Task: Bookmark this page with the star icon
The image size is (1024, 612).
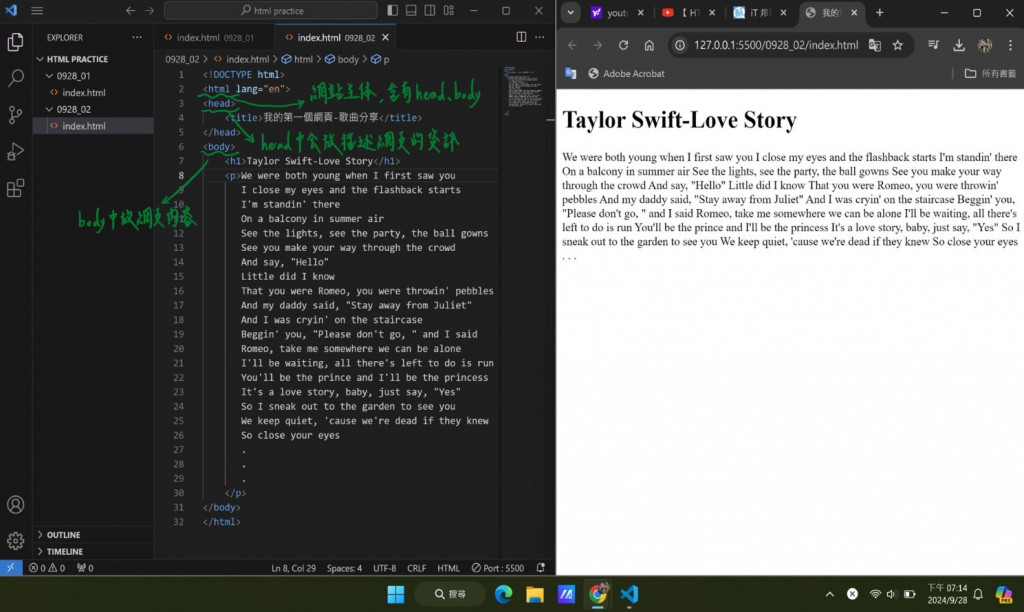Action: (898, 44)
